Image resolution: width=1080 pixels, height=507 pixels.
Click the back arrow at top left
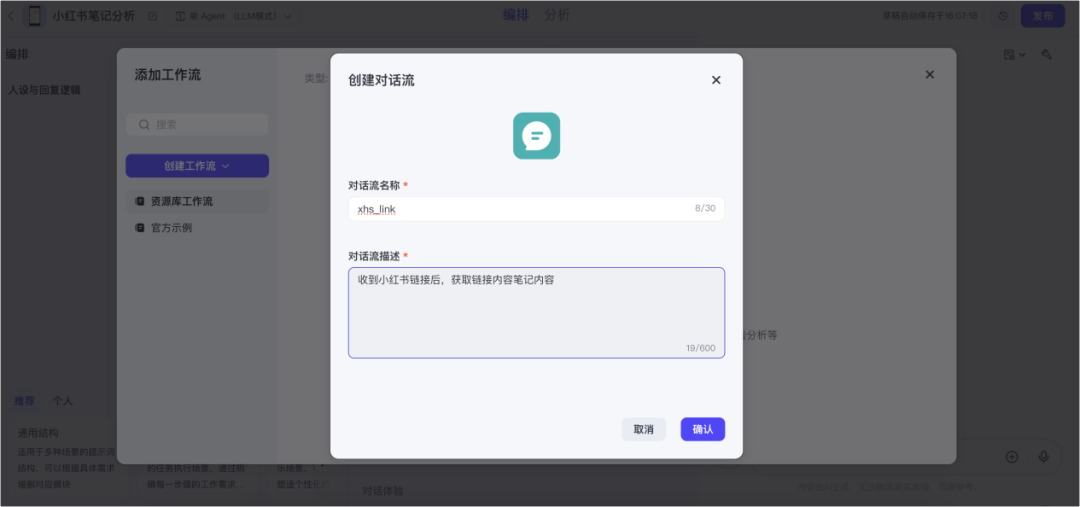(11, 16)
